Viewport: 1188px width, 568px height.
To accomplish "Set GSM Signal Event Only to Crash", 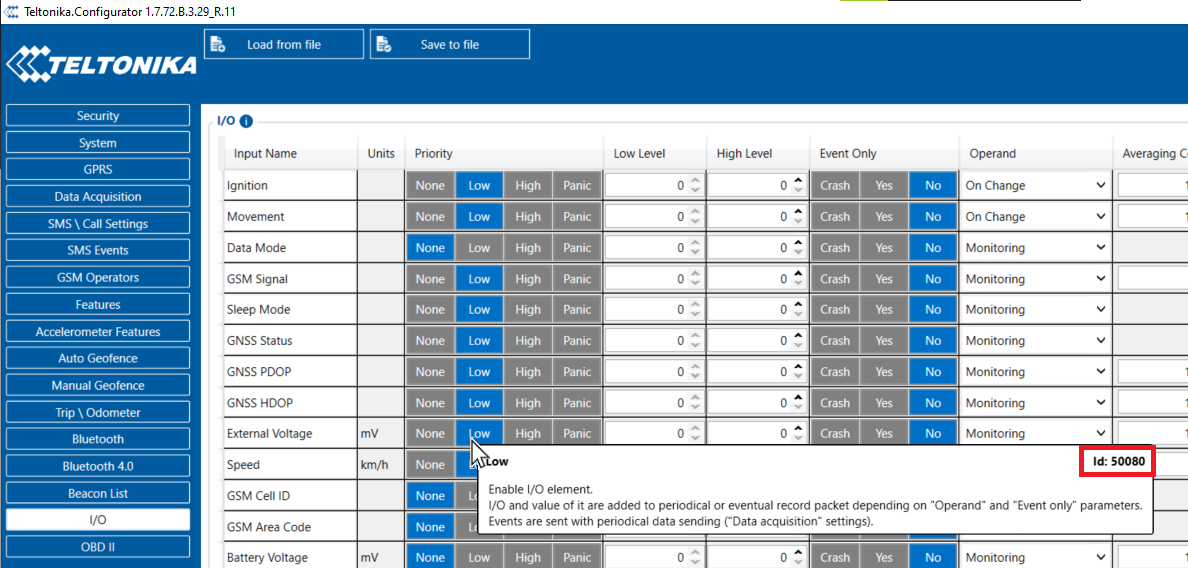I will 835,279.
